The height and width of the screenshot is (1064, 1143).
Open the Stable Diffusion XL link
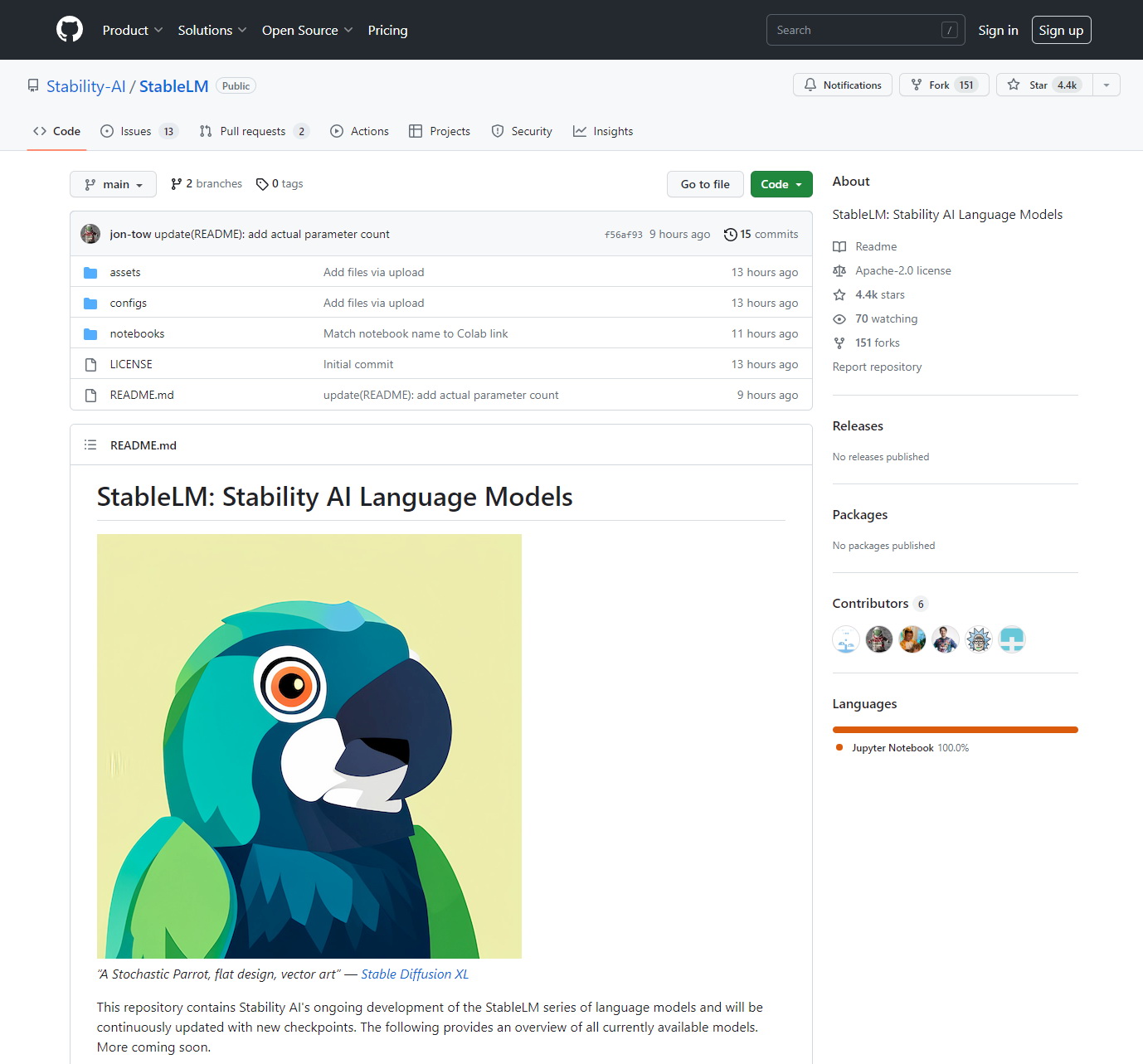415,974
